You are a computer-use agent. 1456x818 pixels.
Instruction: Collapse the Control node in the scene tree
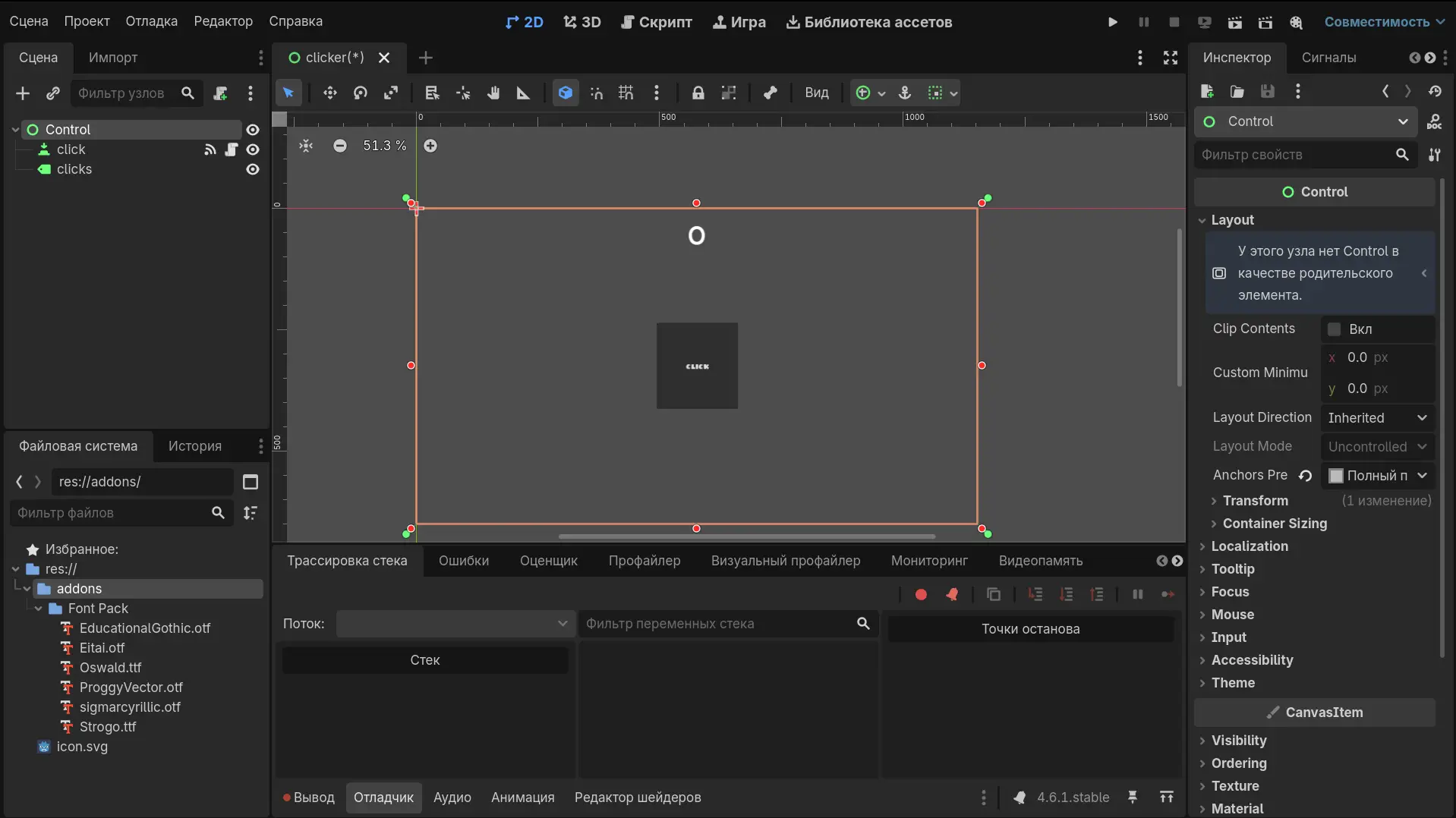(x=14, y=130)
